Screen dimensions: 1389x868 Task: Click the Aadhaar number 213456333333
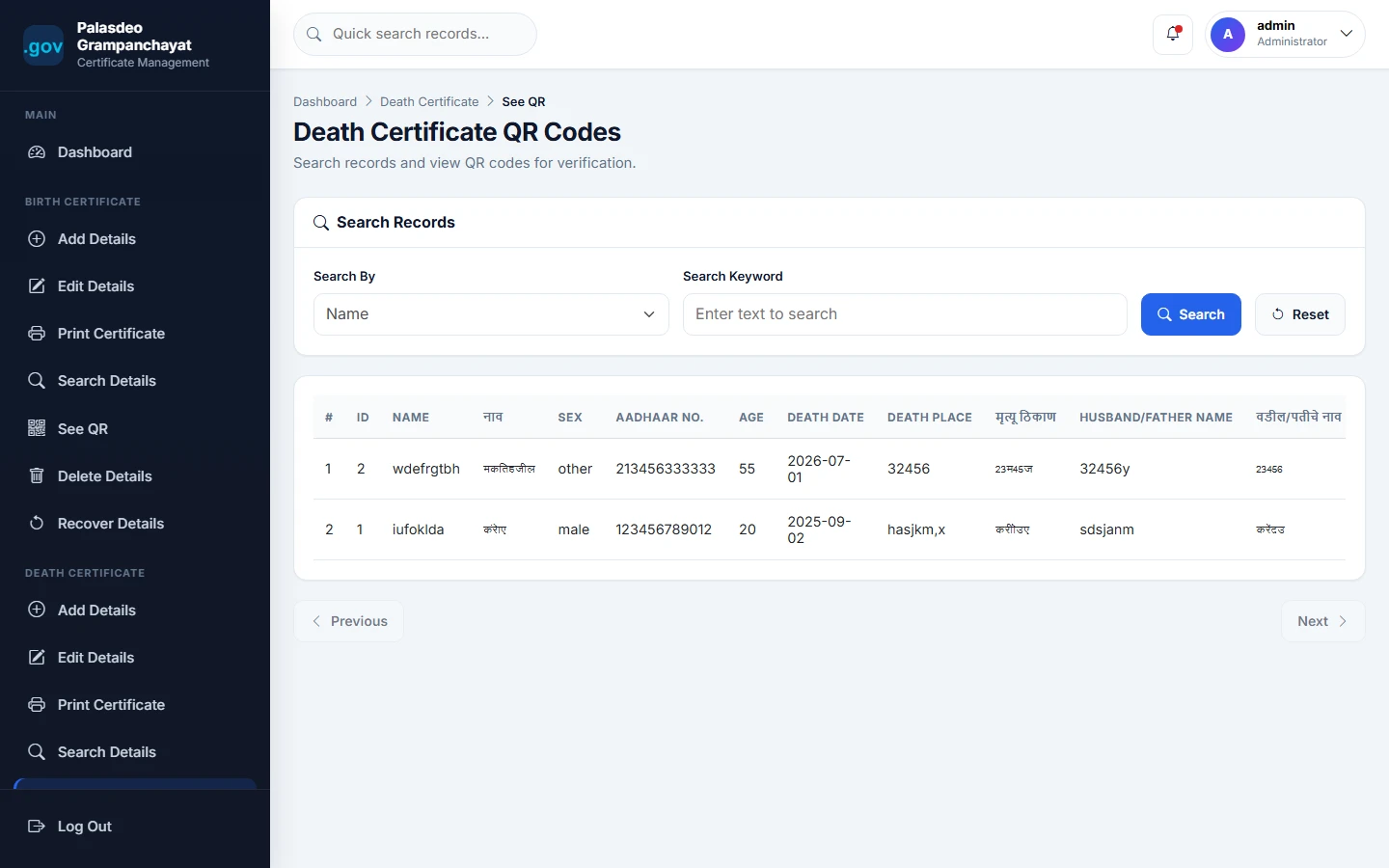666,469
